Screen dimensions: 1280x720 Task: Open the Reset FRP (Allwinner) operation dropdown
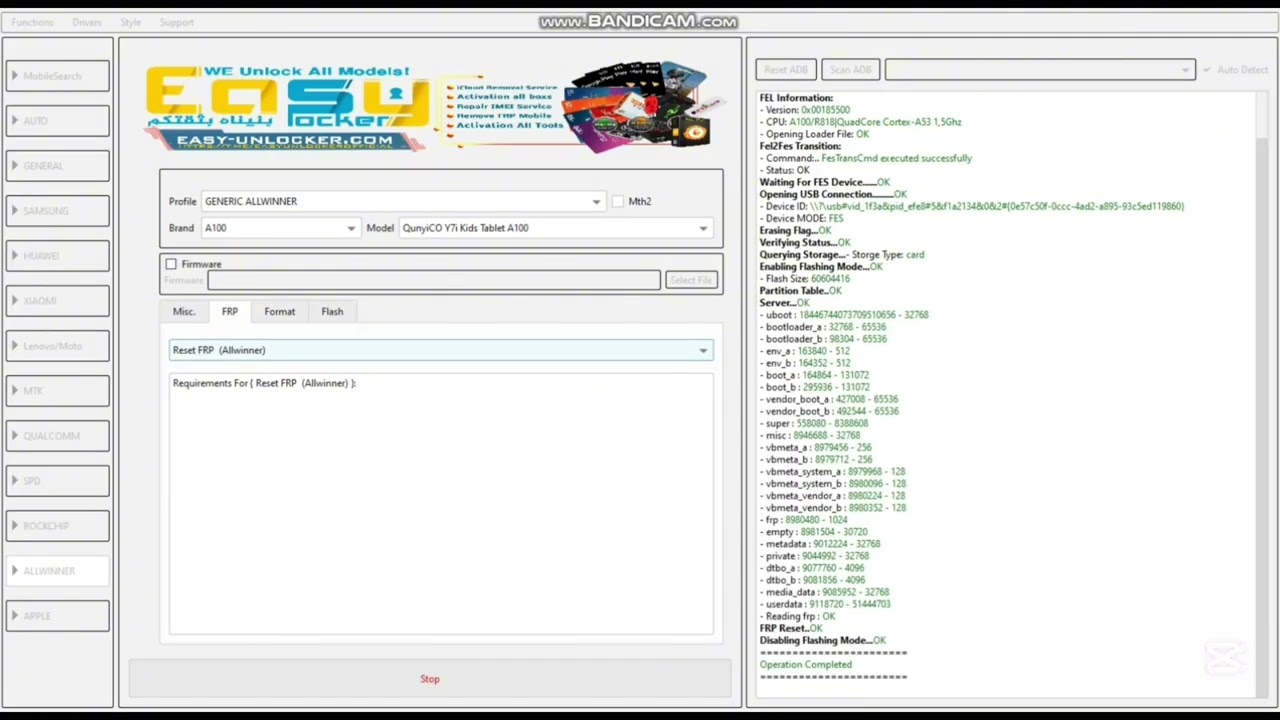tap(441, 350)
